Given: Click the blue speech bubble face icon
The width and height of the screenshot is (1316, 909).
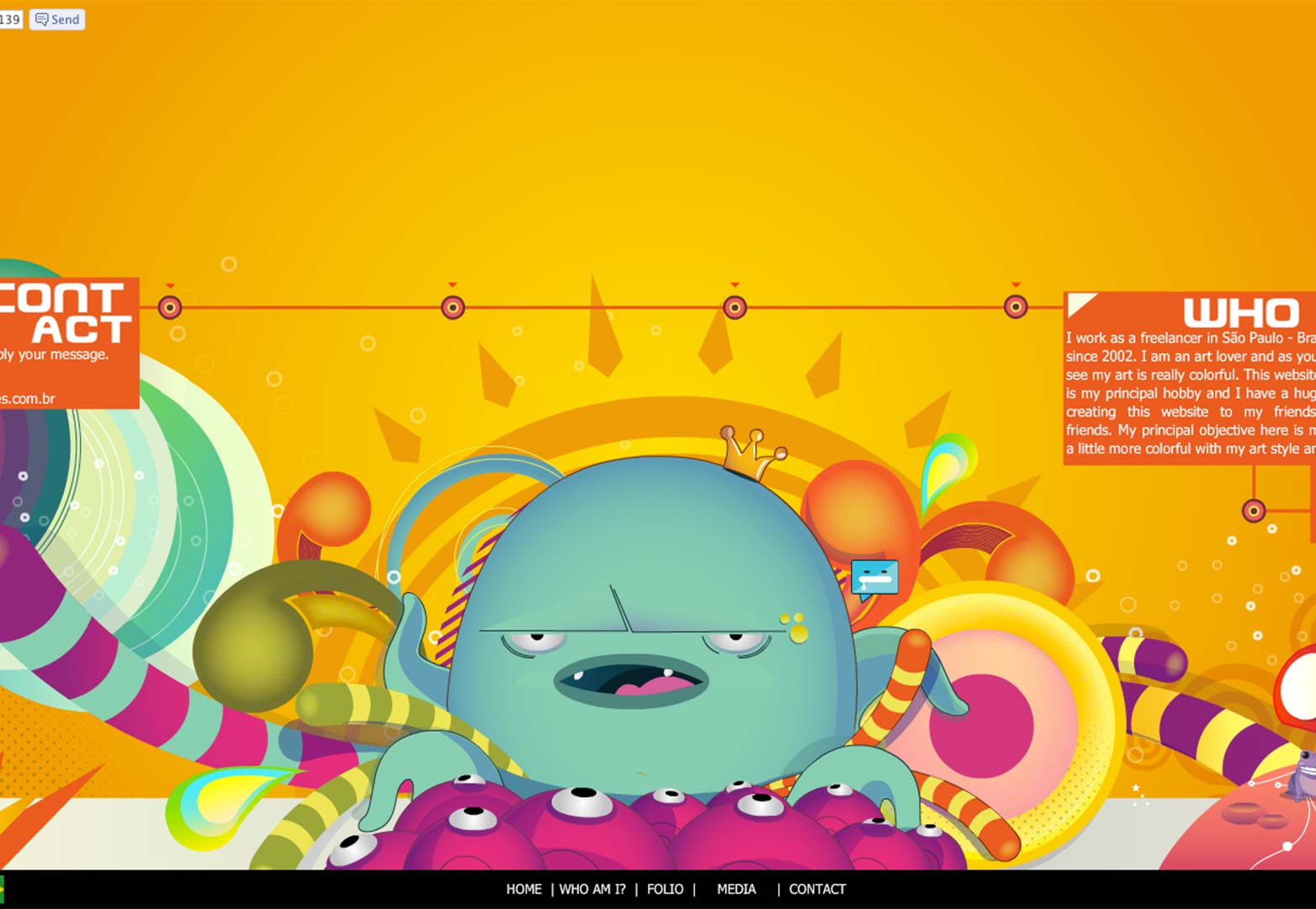Looking at the screenshot, I should click(x=874, y=579).
